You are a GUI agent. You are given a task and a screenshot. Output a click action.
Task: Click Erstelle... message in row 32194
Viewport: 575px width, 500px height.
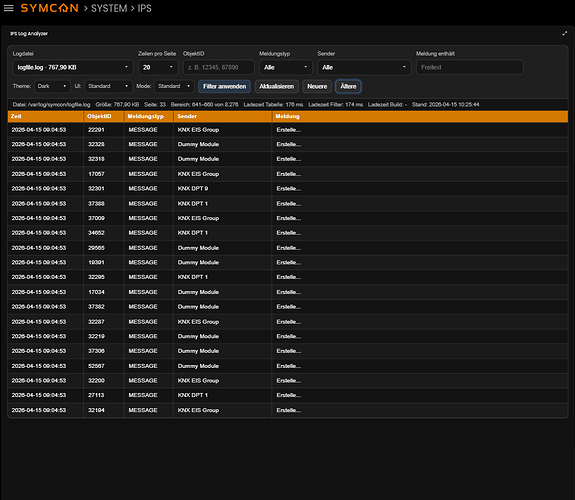pyautogui.click(x=289, y=410)
